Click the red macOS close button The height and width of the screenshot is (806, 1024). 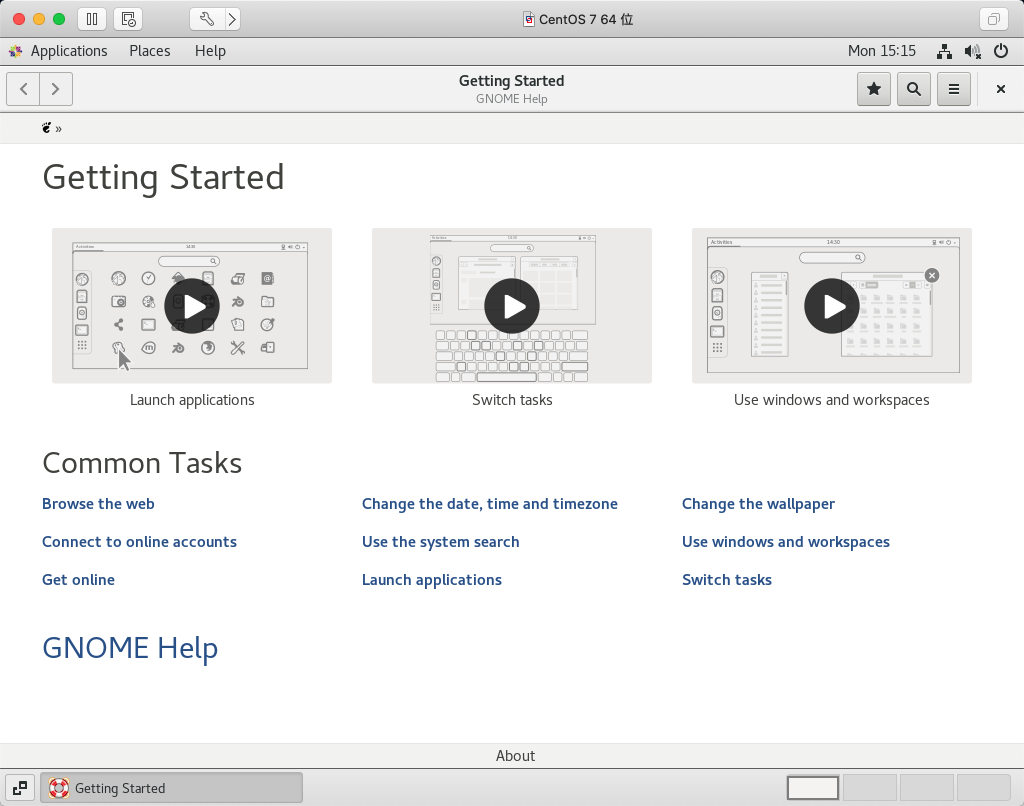19,19
